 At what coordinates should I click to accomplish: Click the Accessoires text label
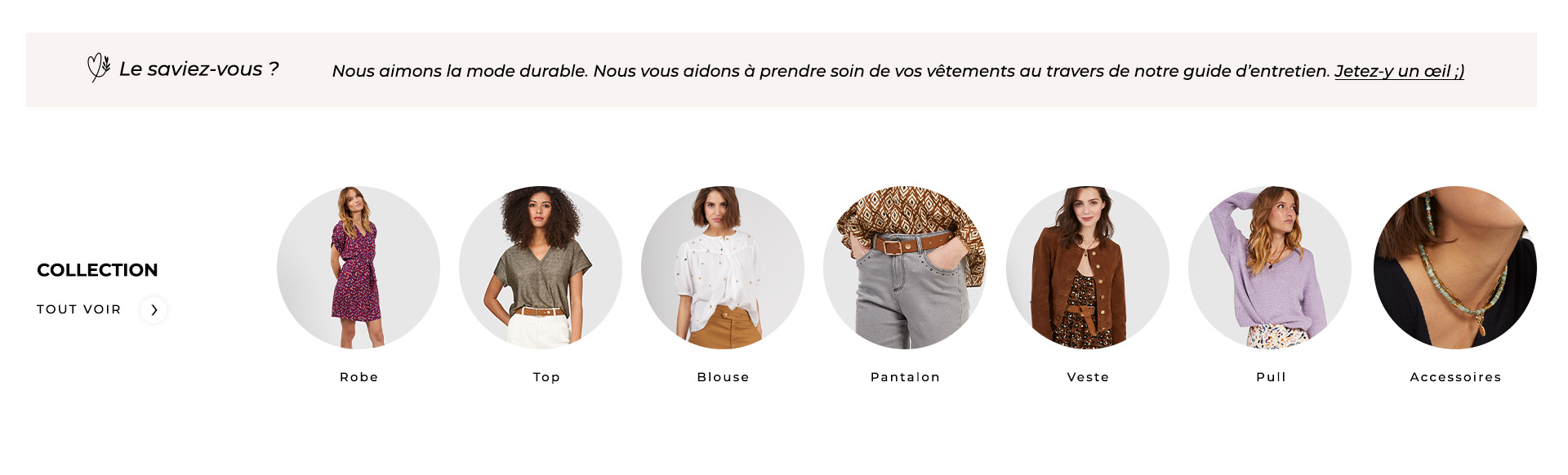tap(1456, 377)
